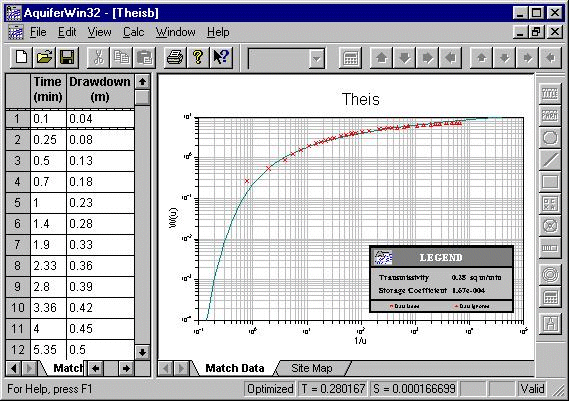This screenshot has width=569, height=401.
Task: Click previous sheet arrow left of Match tab
Action: [x=13, y=369]
